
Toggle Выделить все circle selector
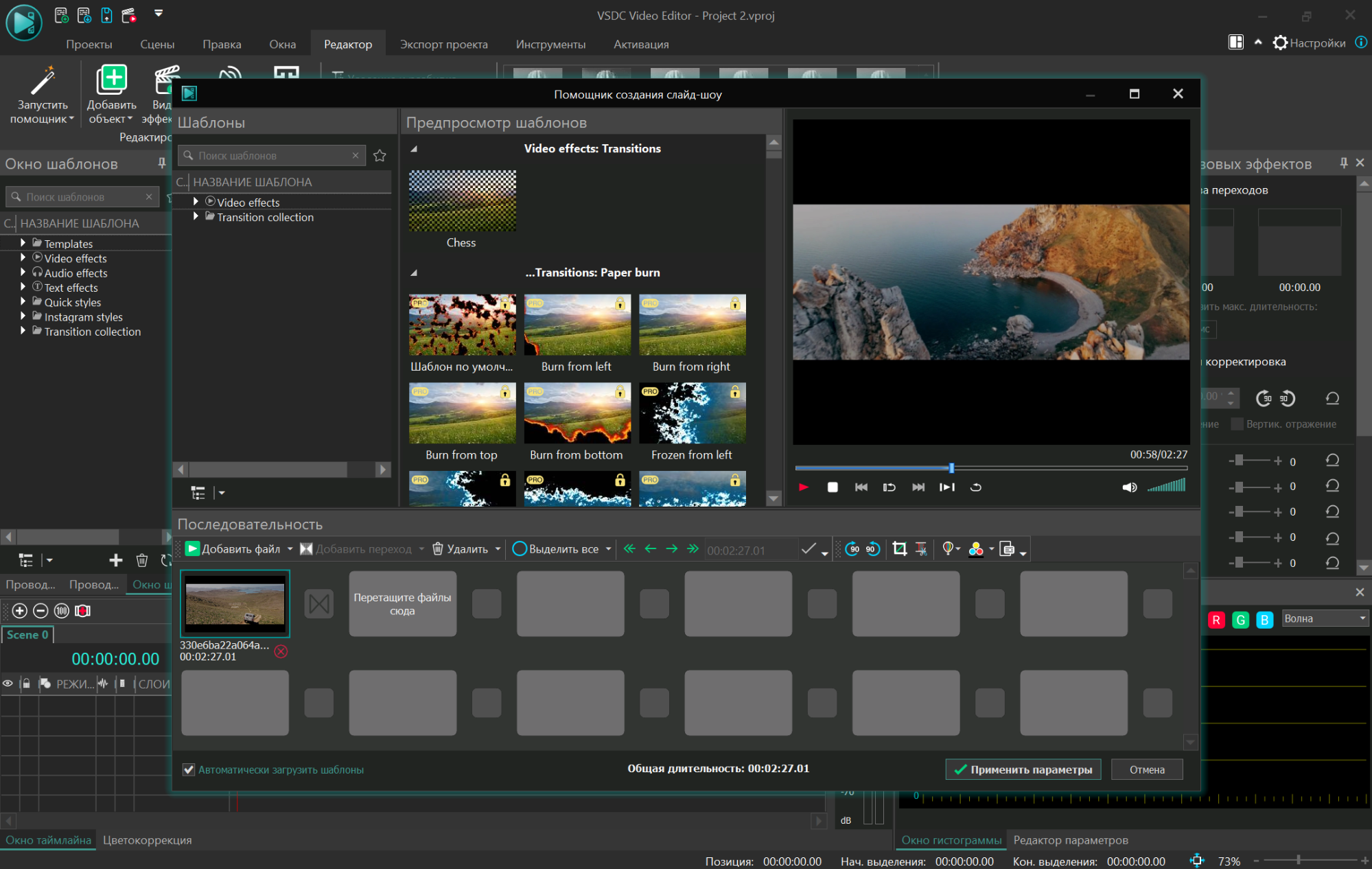click(x=520, y=548)
